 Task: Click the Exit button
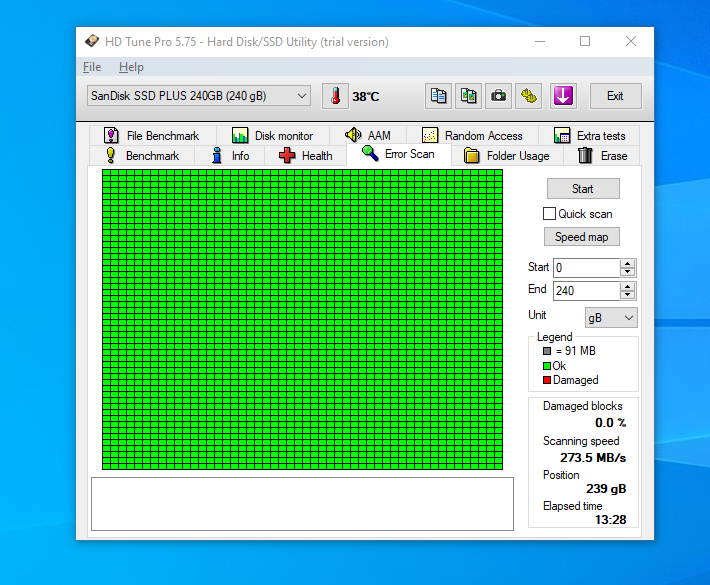pyautogui.click(x=615, y=96)
